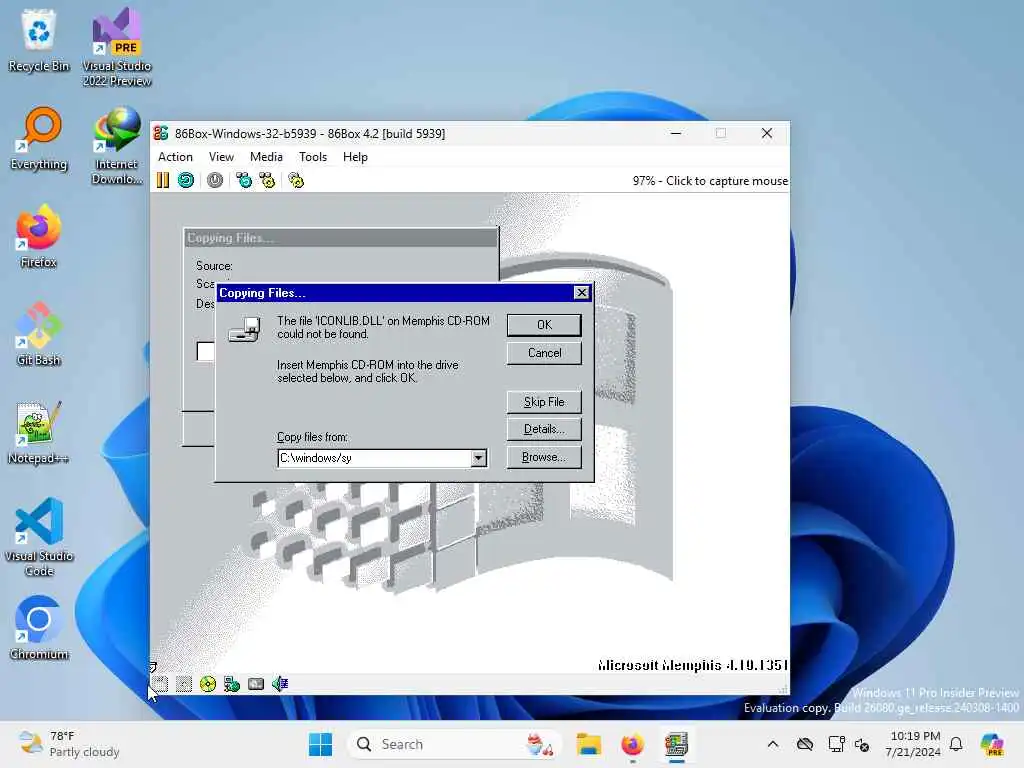Open the Windows Start menu
Image resolution: width=1024 pixels, height=768 pixels.
[x=320, y=744]
